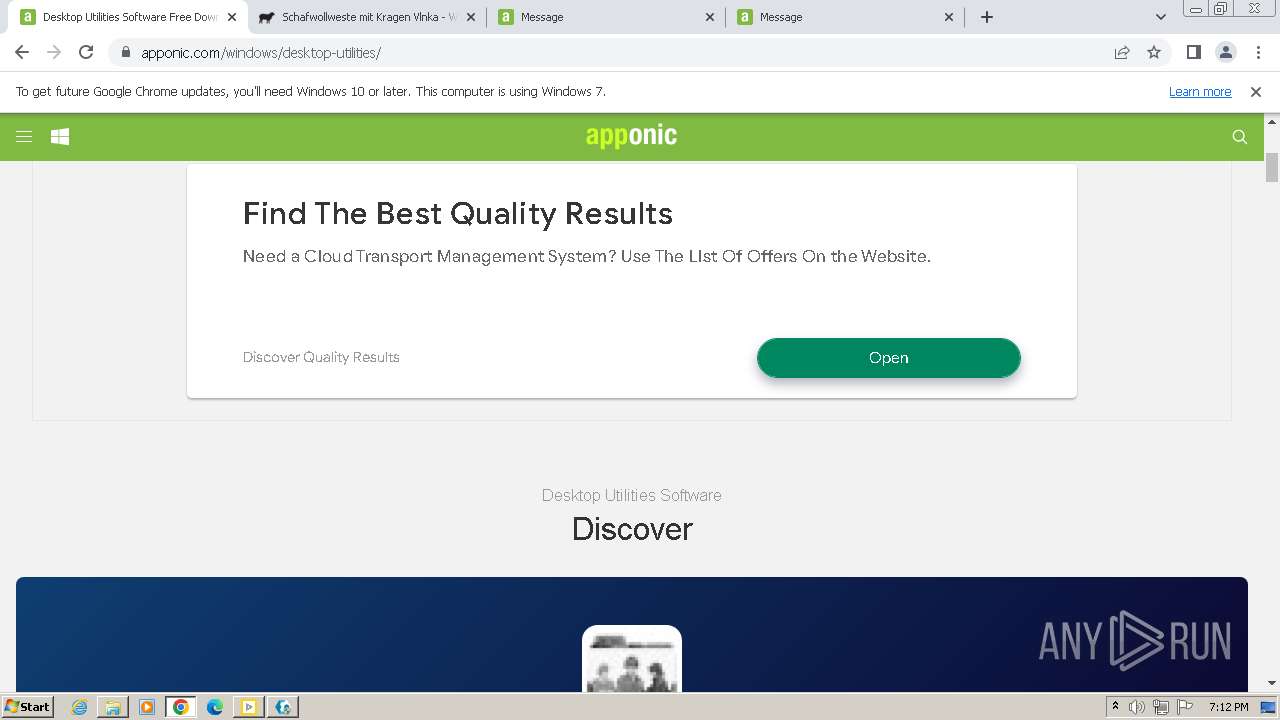The height and width of the screenshot is (720, 1280).
Task: Show hidden system tray icons
Action: [x=1116, y=707]
